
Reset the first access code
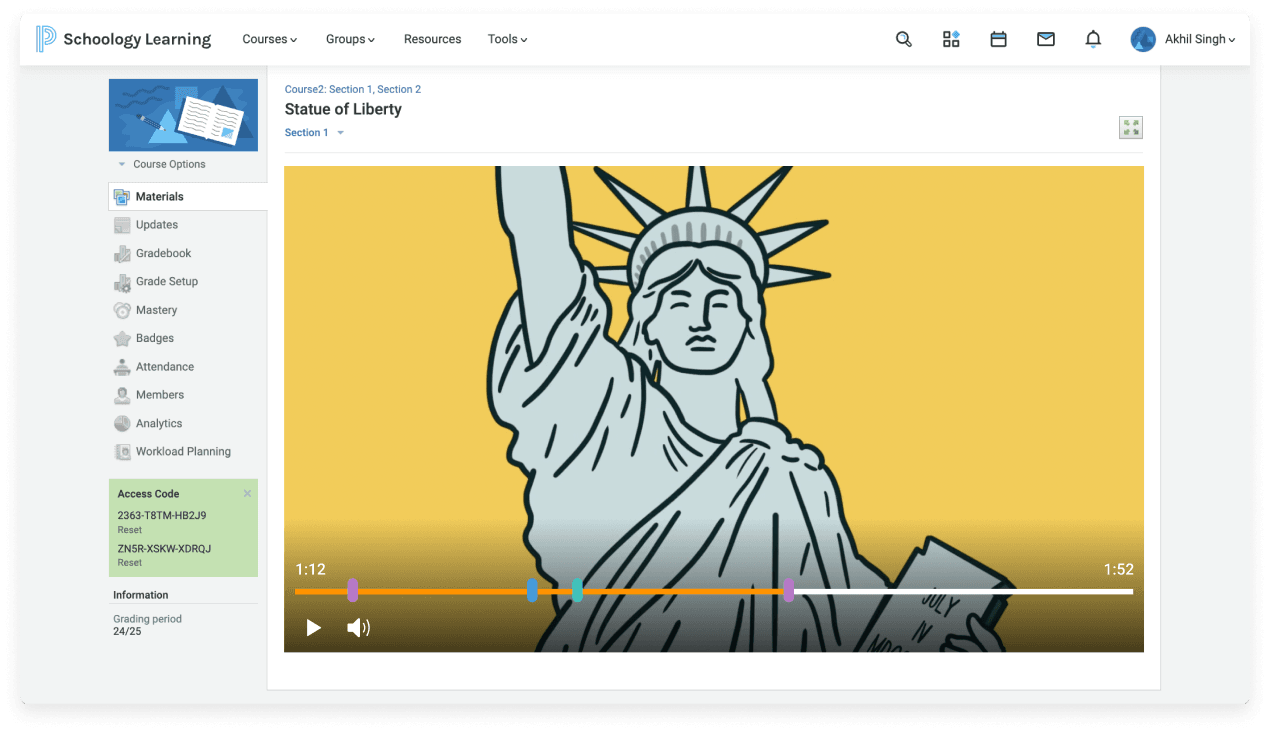129,530
